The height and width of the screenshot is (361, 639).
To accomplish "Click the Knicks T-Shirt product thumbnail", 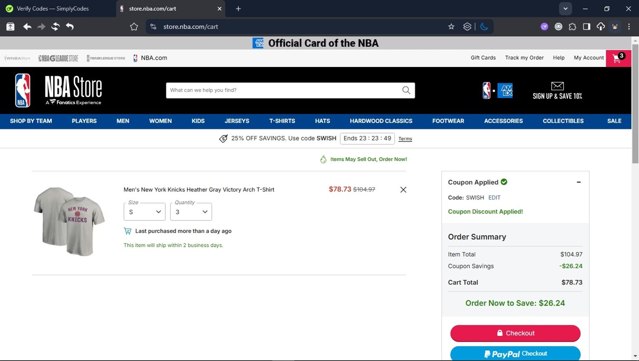I will coord(69,221).
